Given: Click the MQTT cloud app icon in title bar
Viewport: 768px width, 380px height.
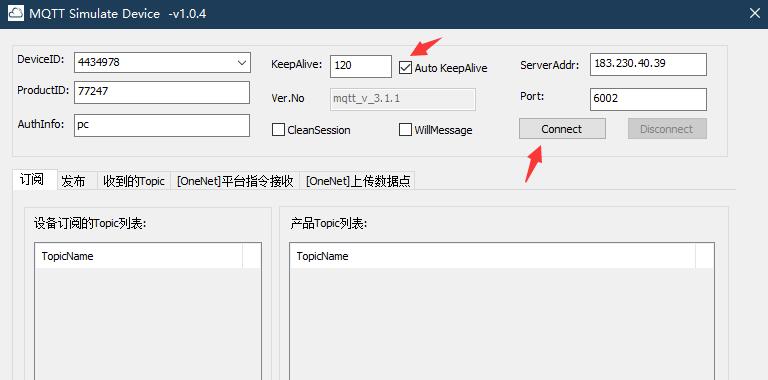Looking at the screenshot, I should click(16, 14).
